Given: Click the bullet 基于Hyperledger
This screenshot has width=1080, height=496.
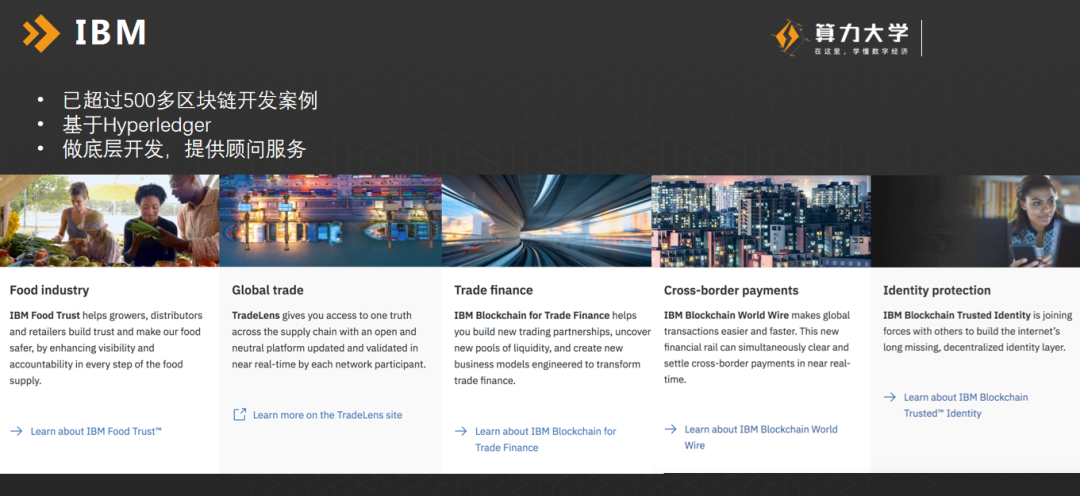Looking at the screenshot, I should click(x=137, y=125).
